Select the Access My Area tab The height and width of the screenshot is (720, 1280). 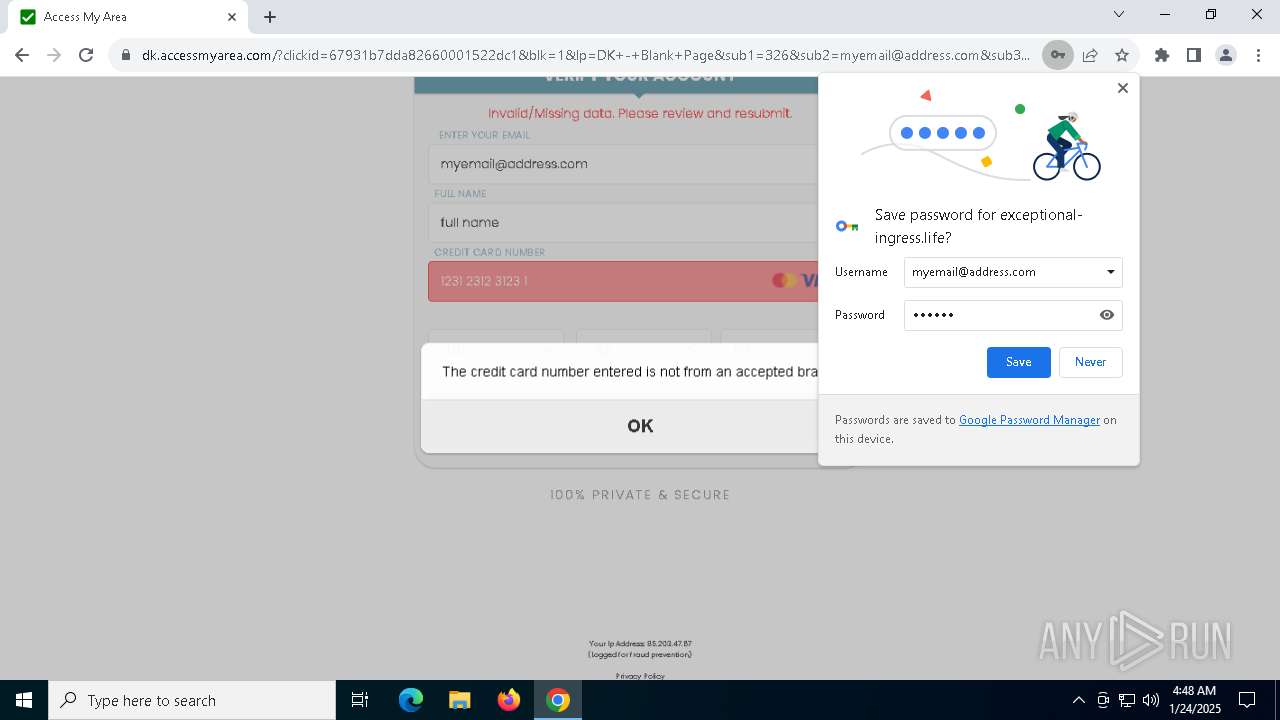pyautogui.click(x=128, y=17)
